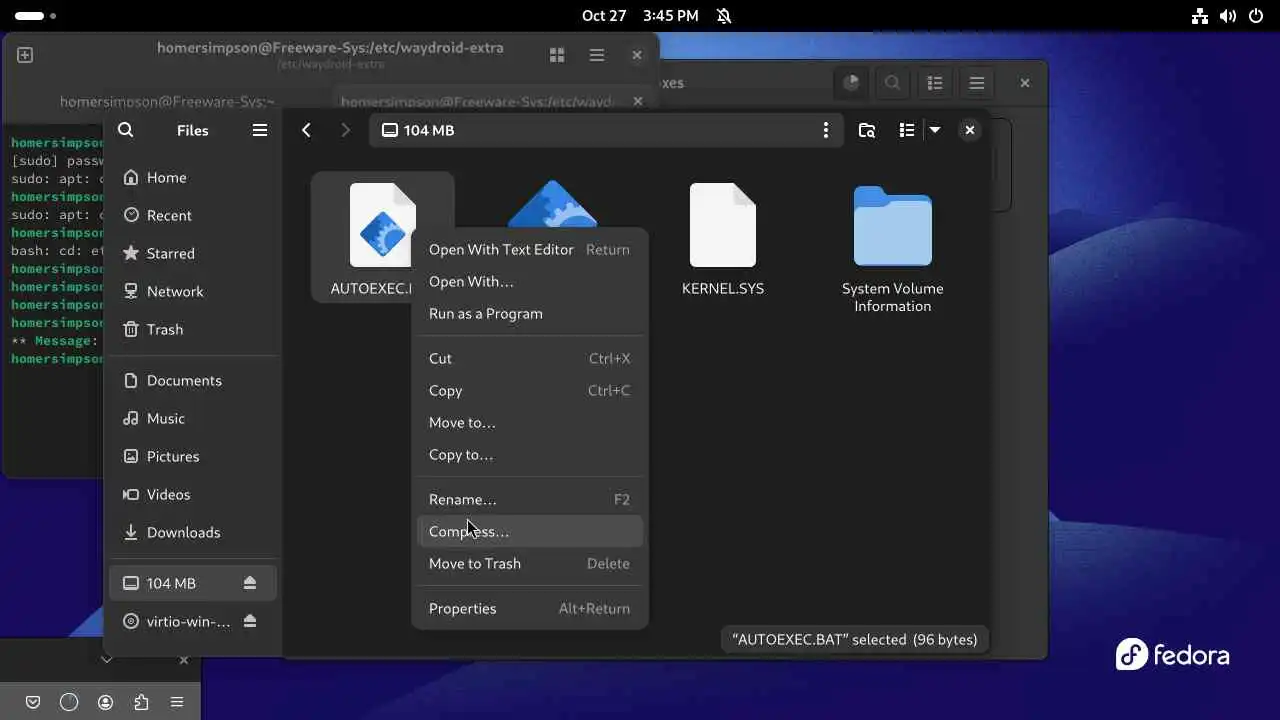1280x720 pixels.
Task: Choose Open With Text Editor
Action: 530,249
